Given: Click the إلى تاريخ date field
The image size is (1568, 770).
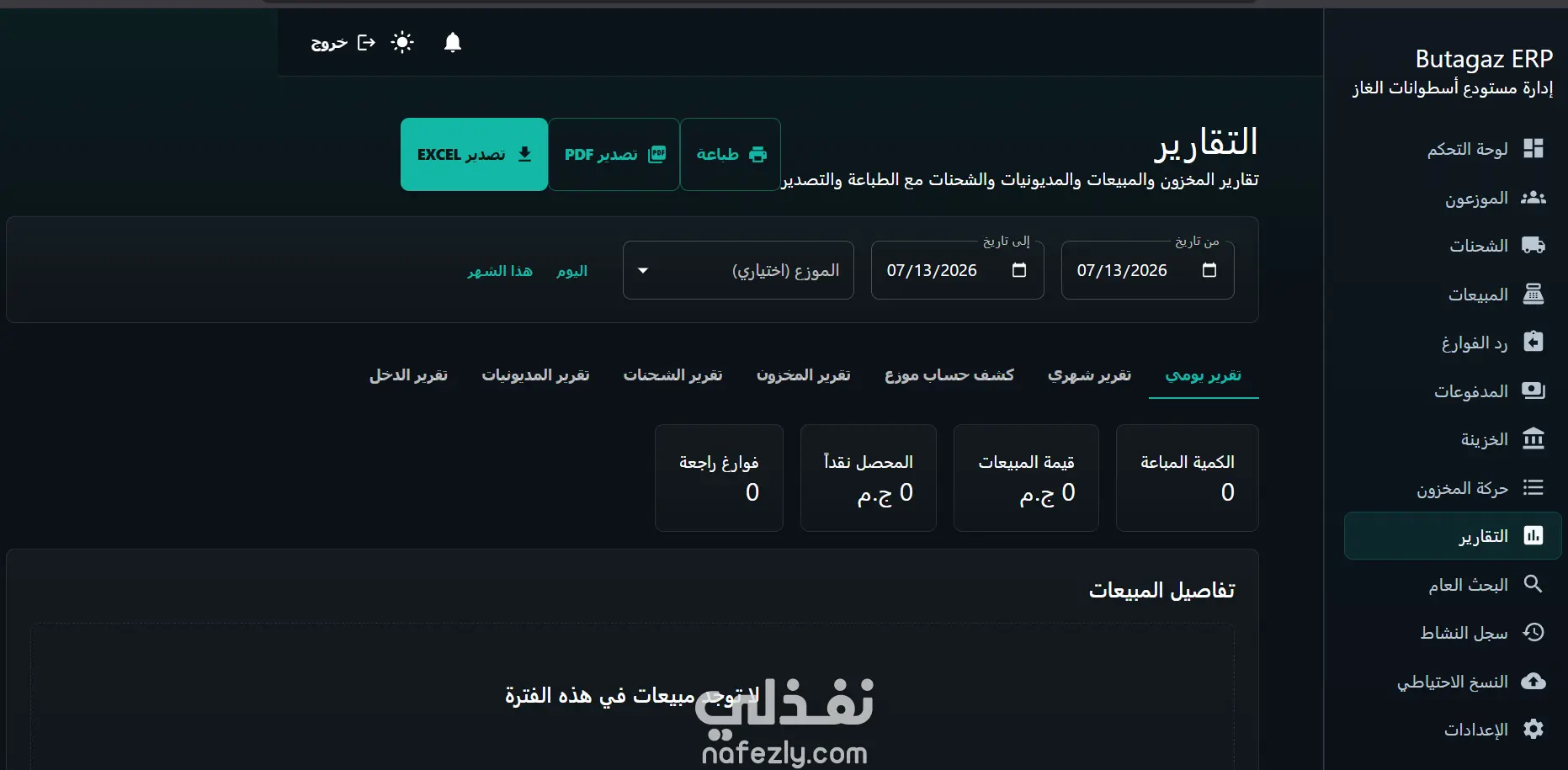Looking at the screenshot, I should pyautogui.click(x=958, y=270).
